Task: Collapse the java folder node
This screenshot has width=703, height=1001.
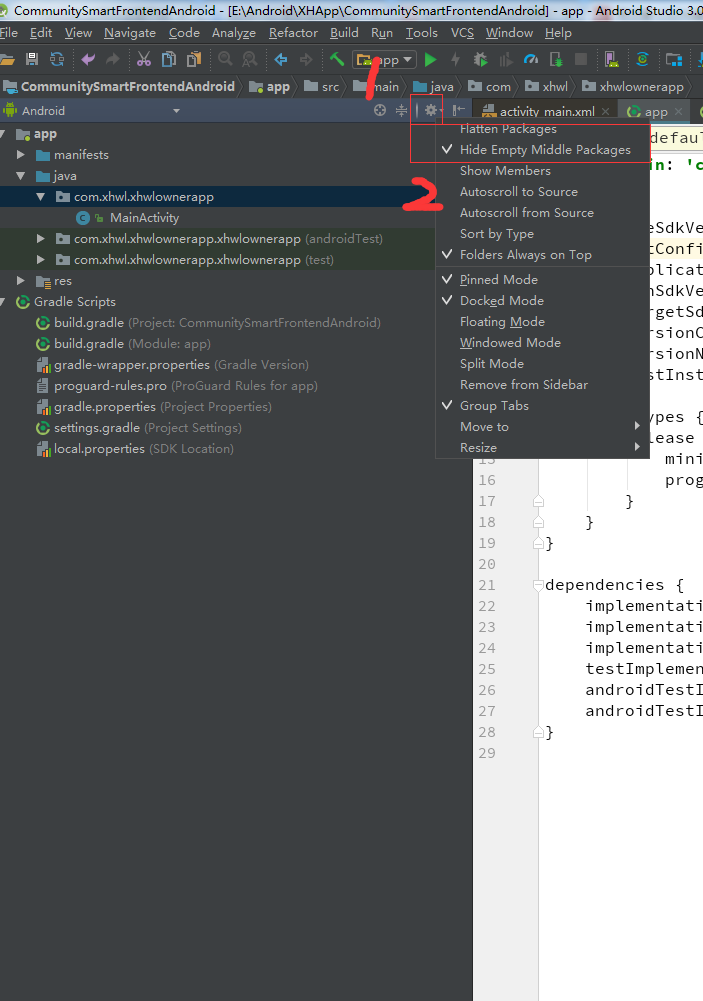Action: [x=20, y=176]
